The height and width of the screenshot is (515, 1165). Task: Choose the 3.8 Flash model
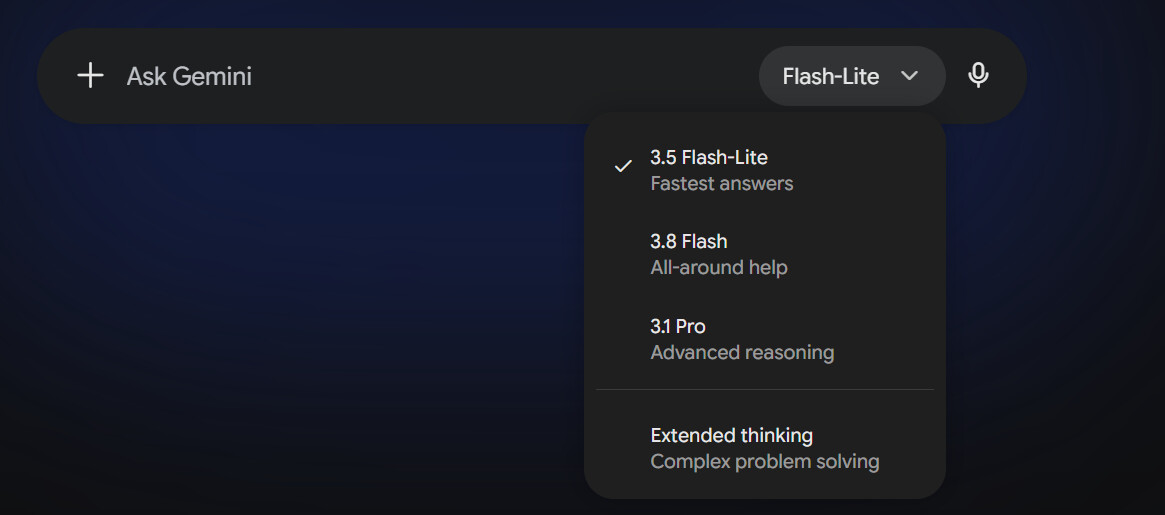pyautogui.click(x=765, y=254)
